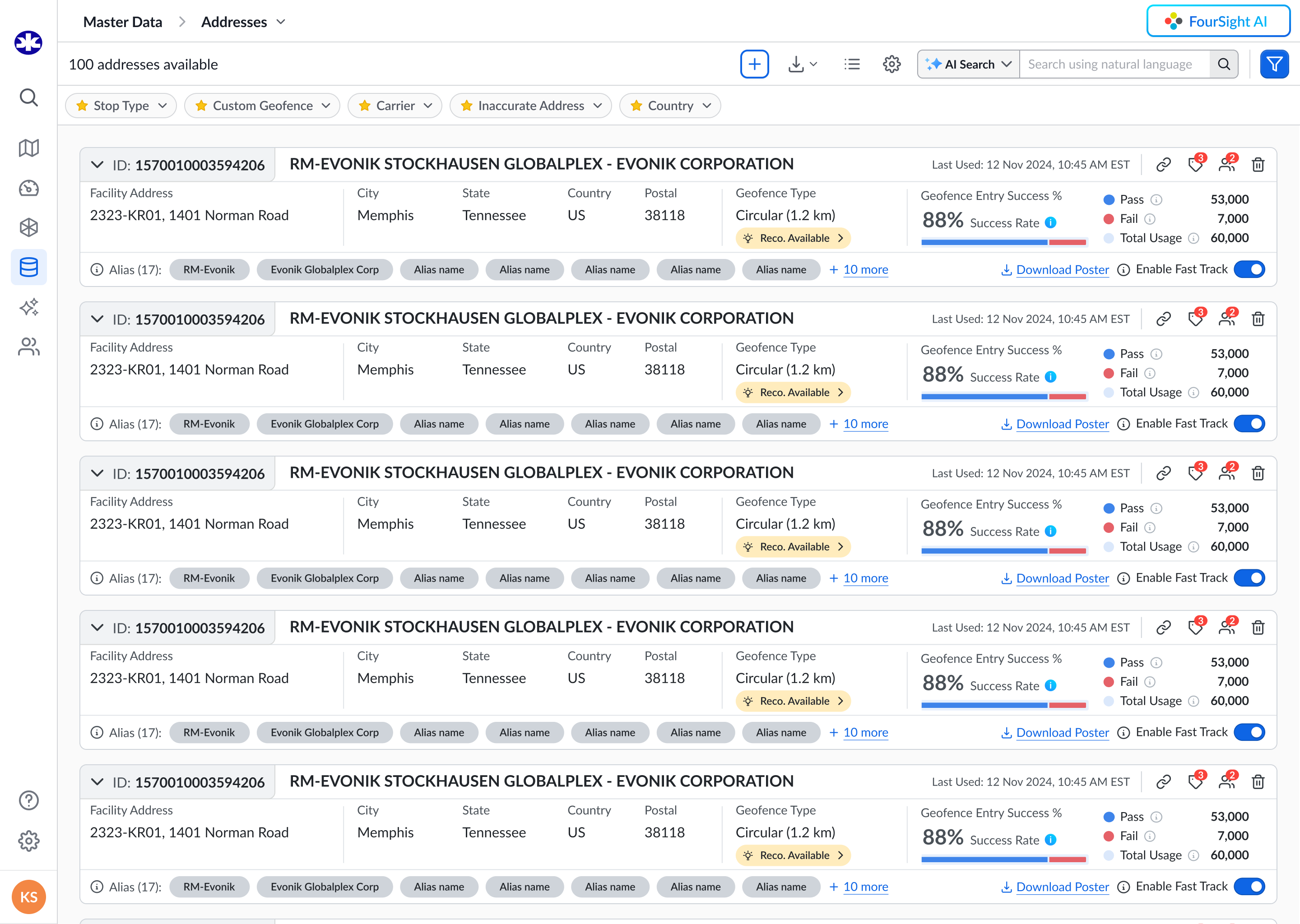Collapse the first address card with its chevron
The image size is (1300, 924).
pos(97,165)
